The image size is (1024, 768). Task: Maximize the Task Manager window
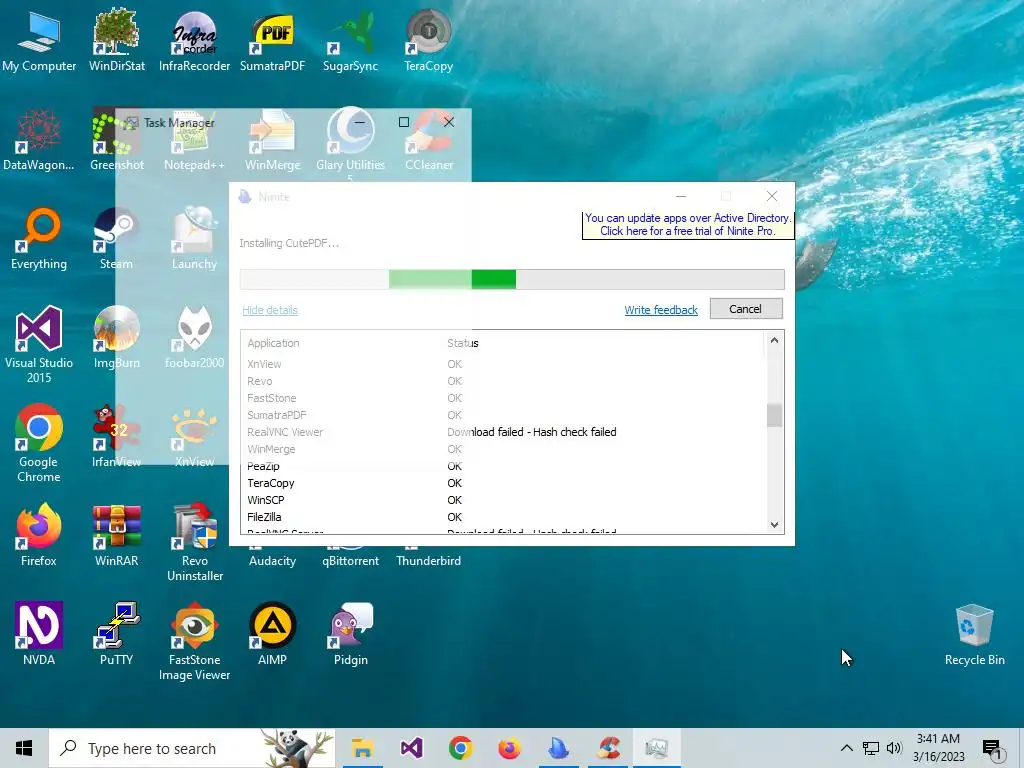[404, 122]
